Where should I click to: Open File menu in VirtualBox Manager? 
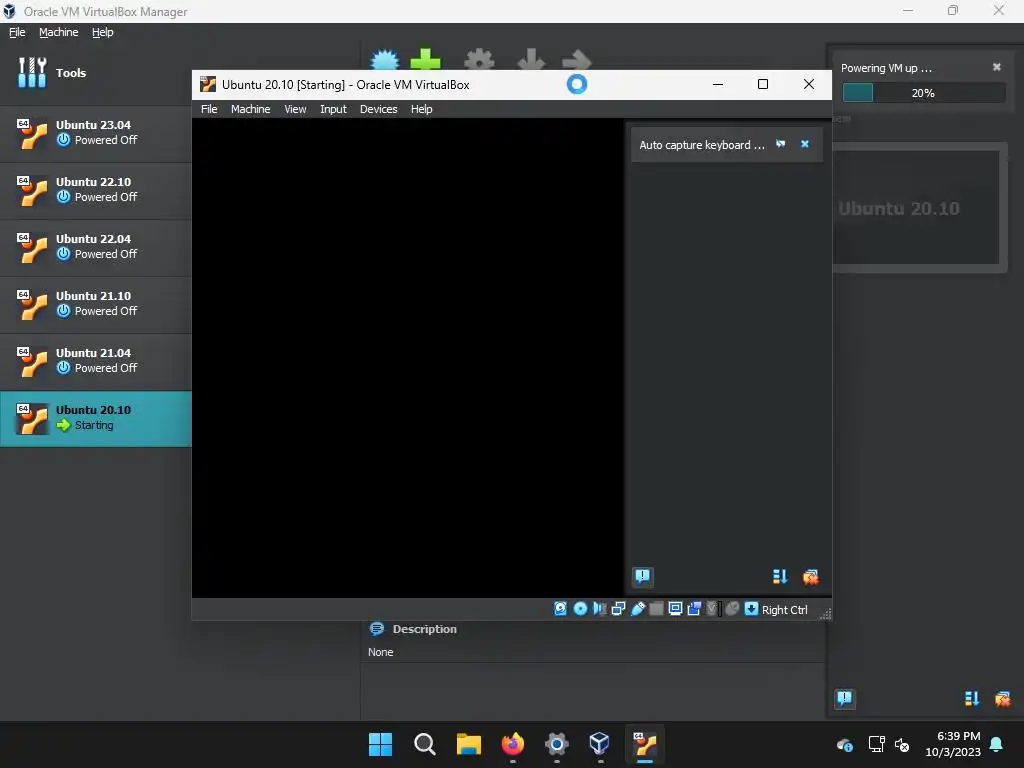tap(17, 32)
